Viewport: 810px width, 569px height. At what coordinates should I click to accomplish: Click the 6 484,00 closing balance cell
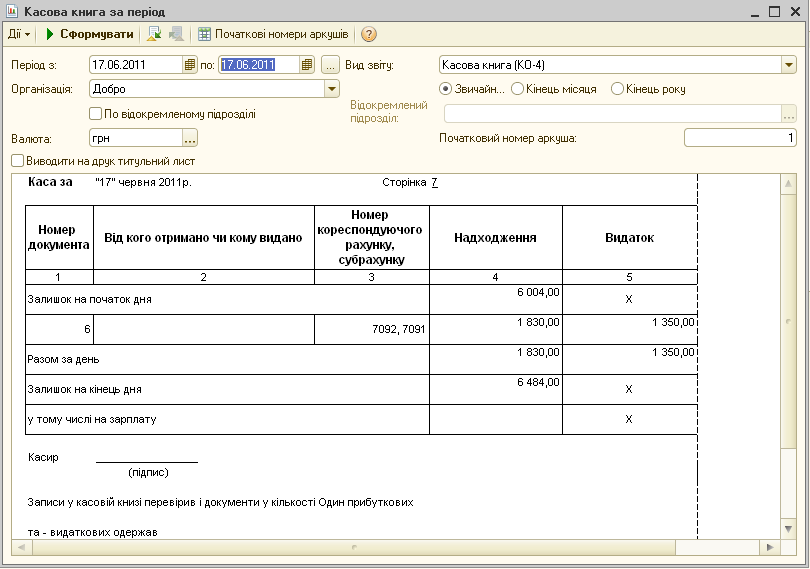click(x=495, y=390)
